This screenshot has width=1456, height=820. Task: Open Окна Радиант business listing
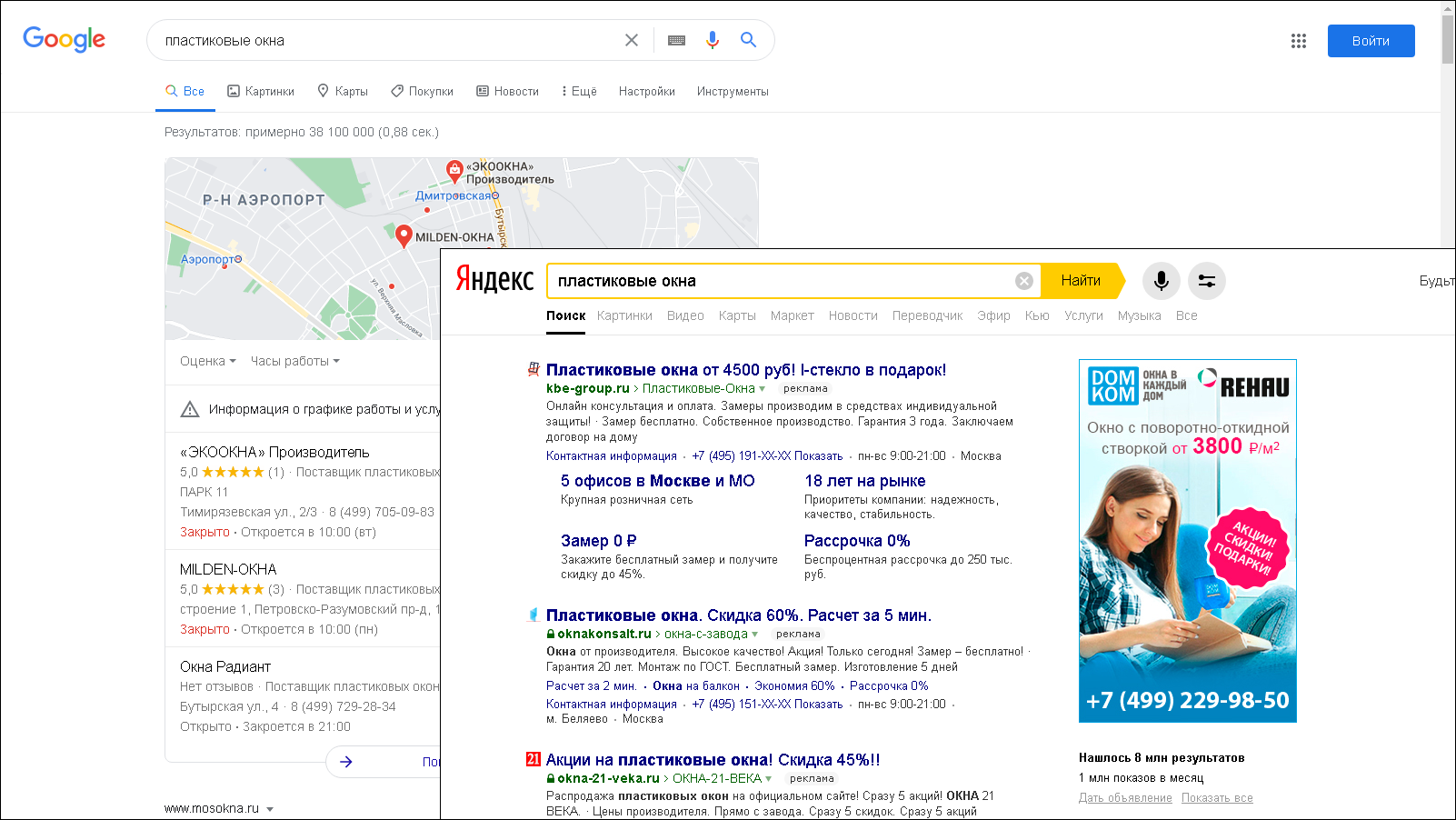pyautogui.click(x=225, y=666)
